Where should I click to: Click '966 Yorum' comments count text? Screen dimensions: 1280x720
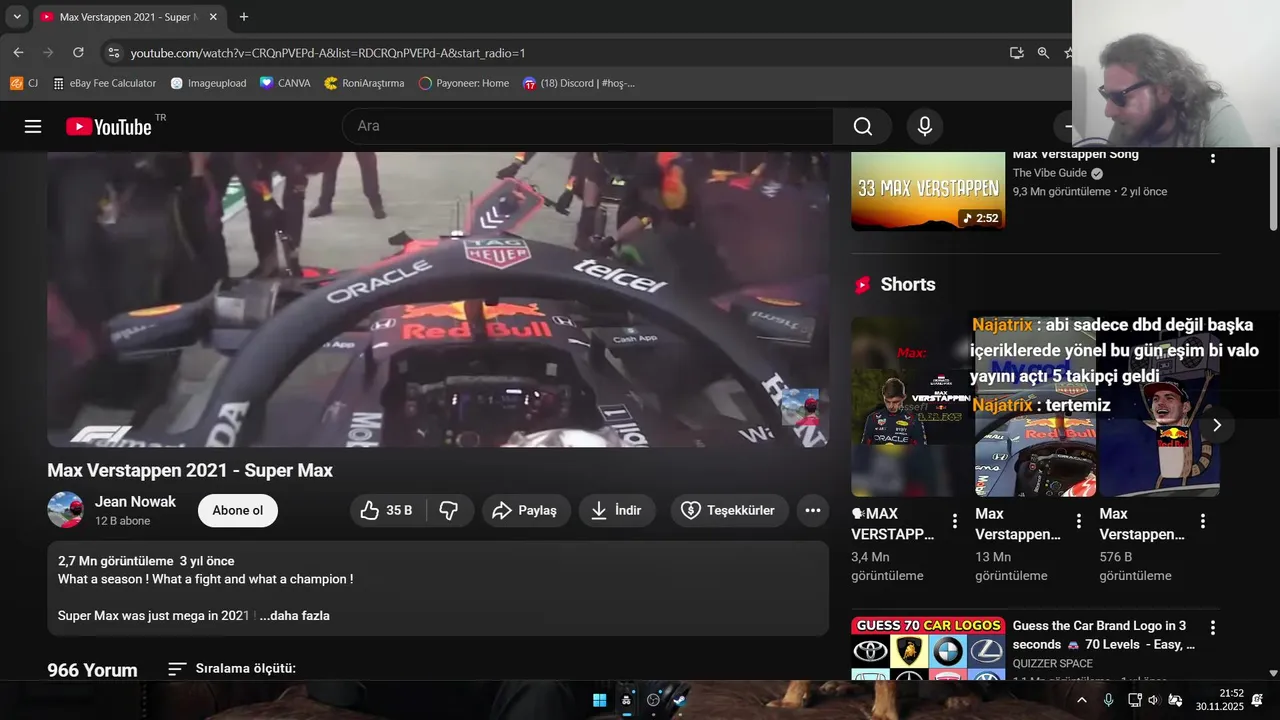(x=92, y=669)
